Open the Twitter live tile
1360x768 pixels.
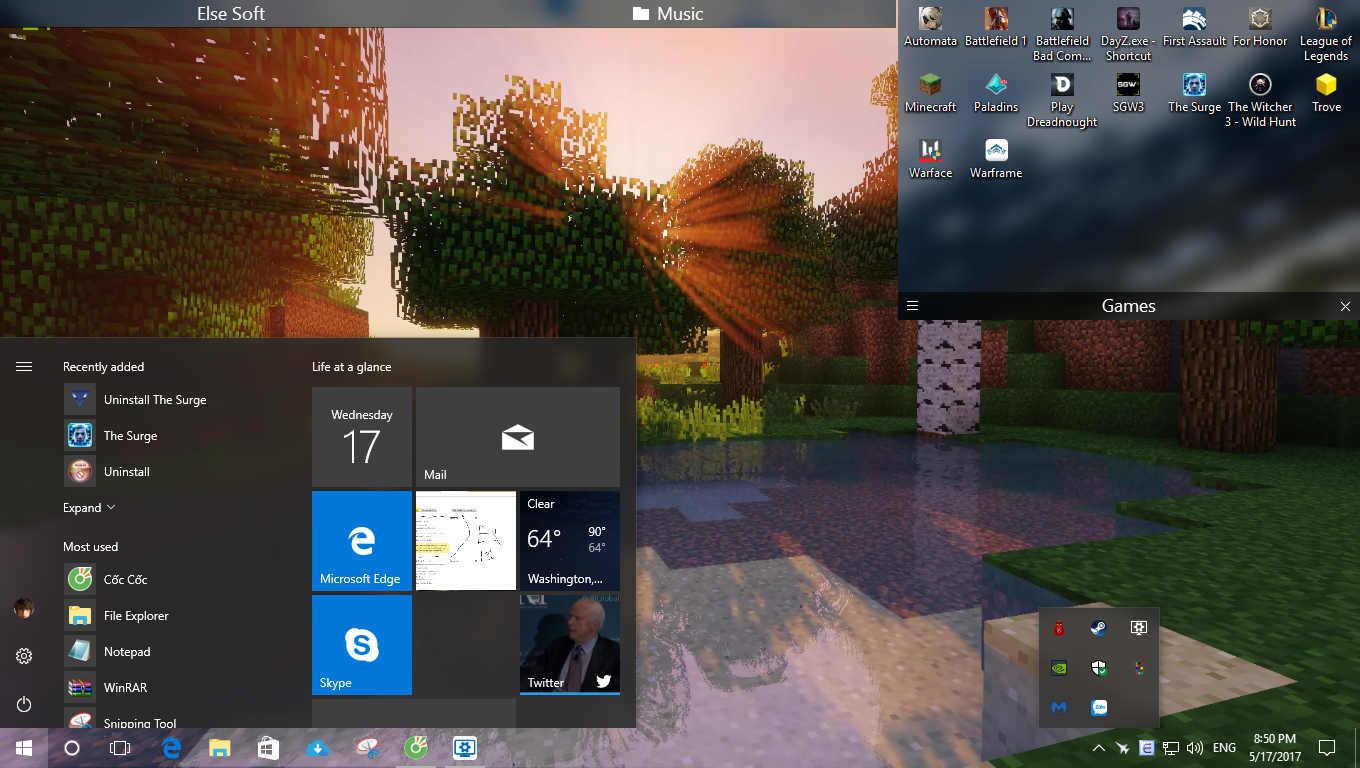pos(570,645)
